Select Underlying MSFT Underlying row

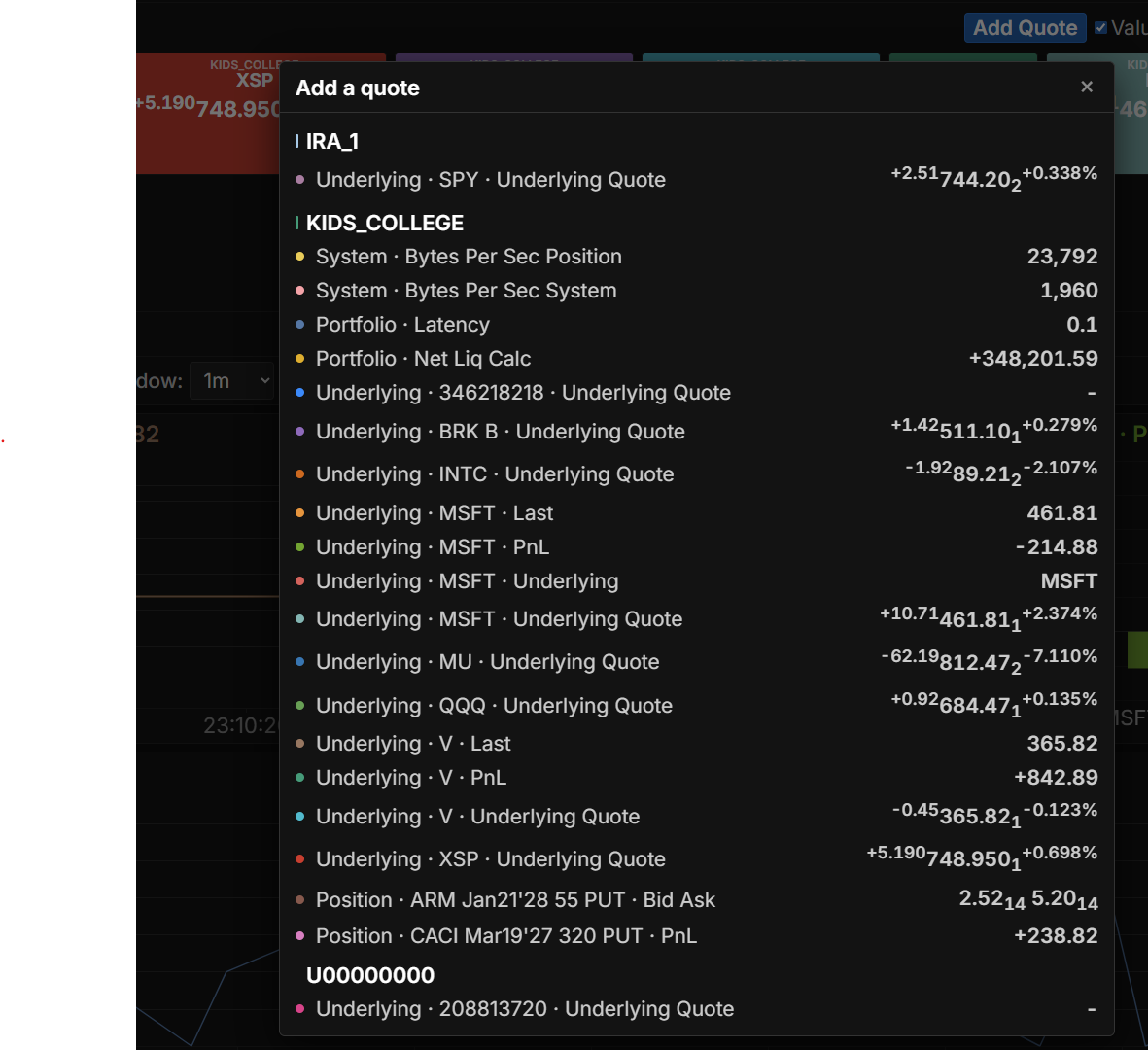point(696,581)
